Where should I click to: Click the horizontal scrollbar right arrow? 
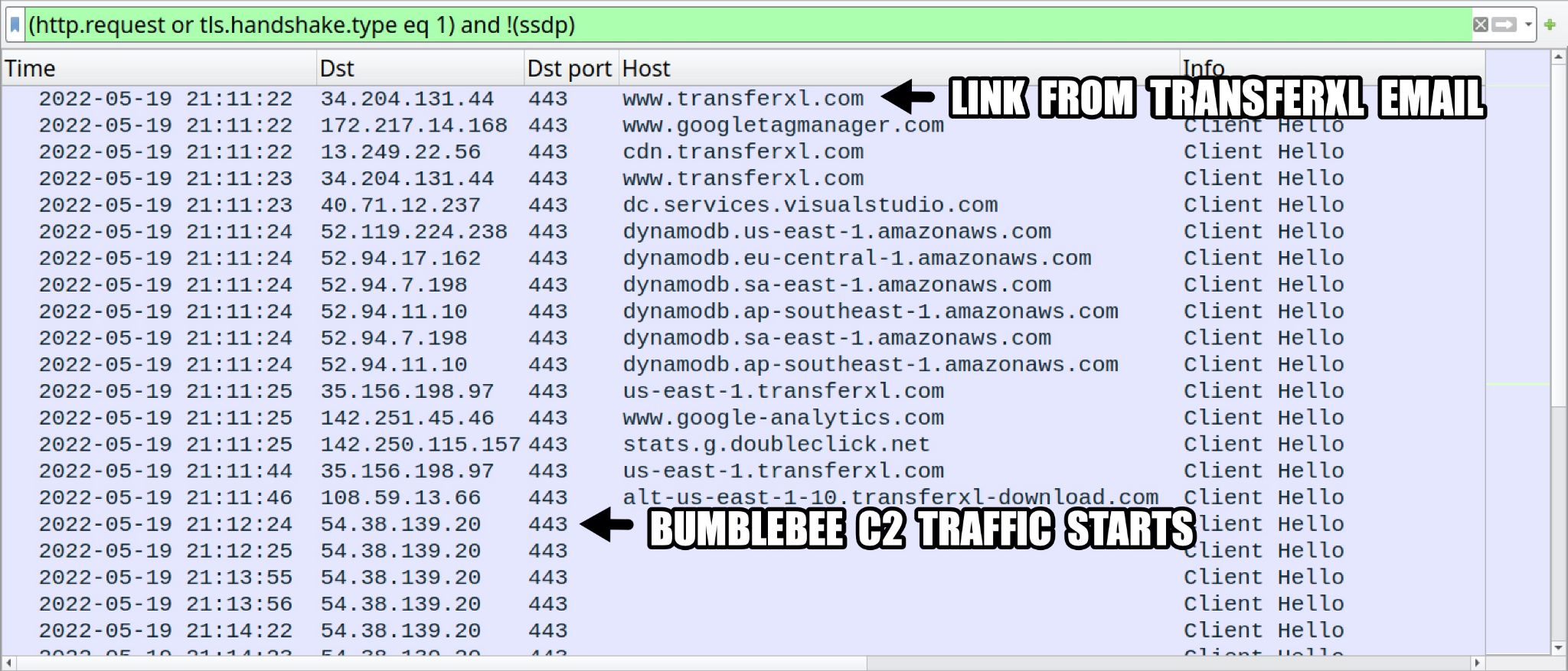(x=1478, y=663)
